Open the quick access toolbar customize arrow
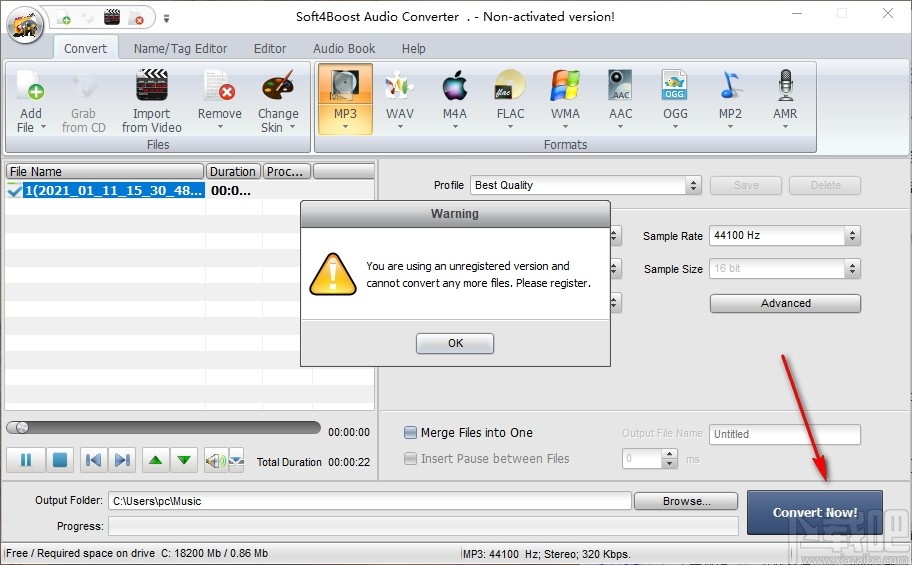 (x=166, y=19)
